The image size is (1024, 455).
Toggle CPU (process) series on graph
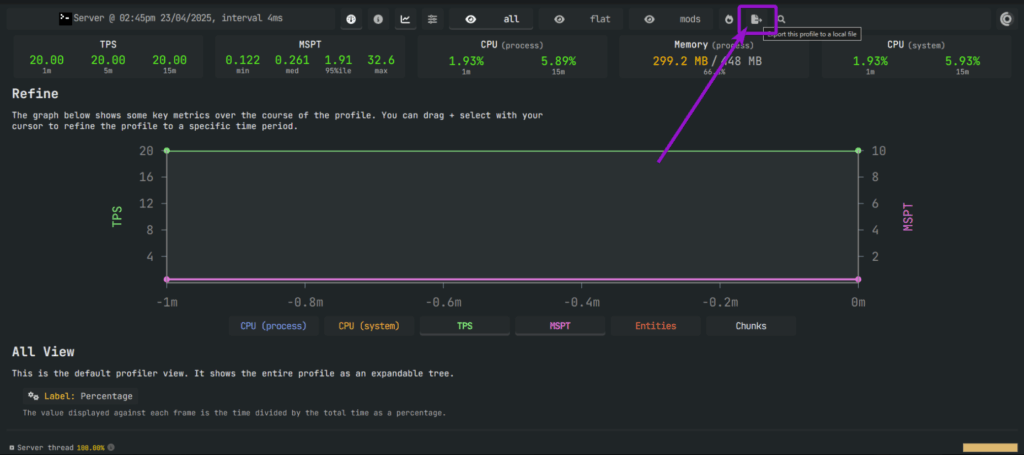pyautogui.click(x=274, y=326)
